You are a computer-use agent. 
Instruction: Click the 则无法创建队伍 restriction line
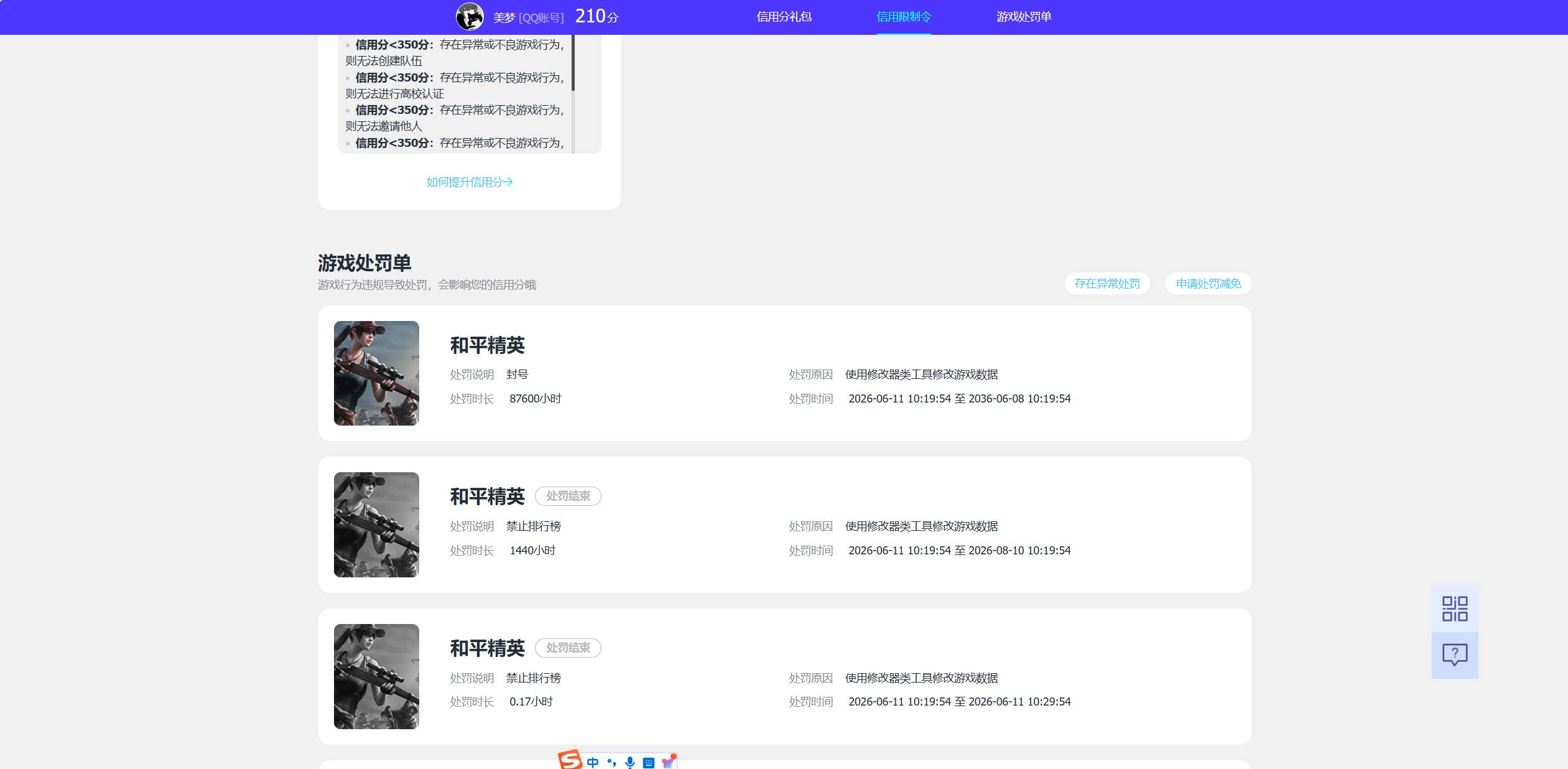384,61
